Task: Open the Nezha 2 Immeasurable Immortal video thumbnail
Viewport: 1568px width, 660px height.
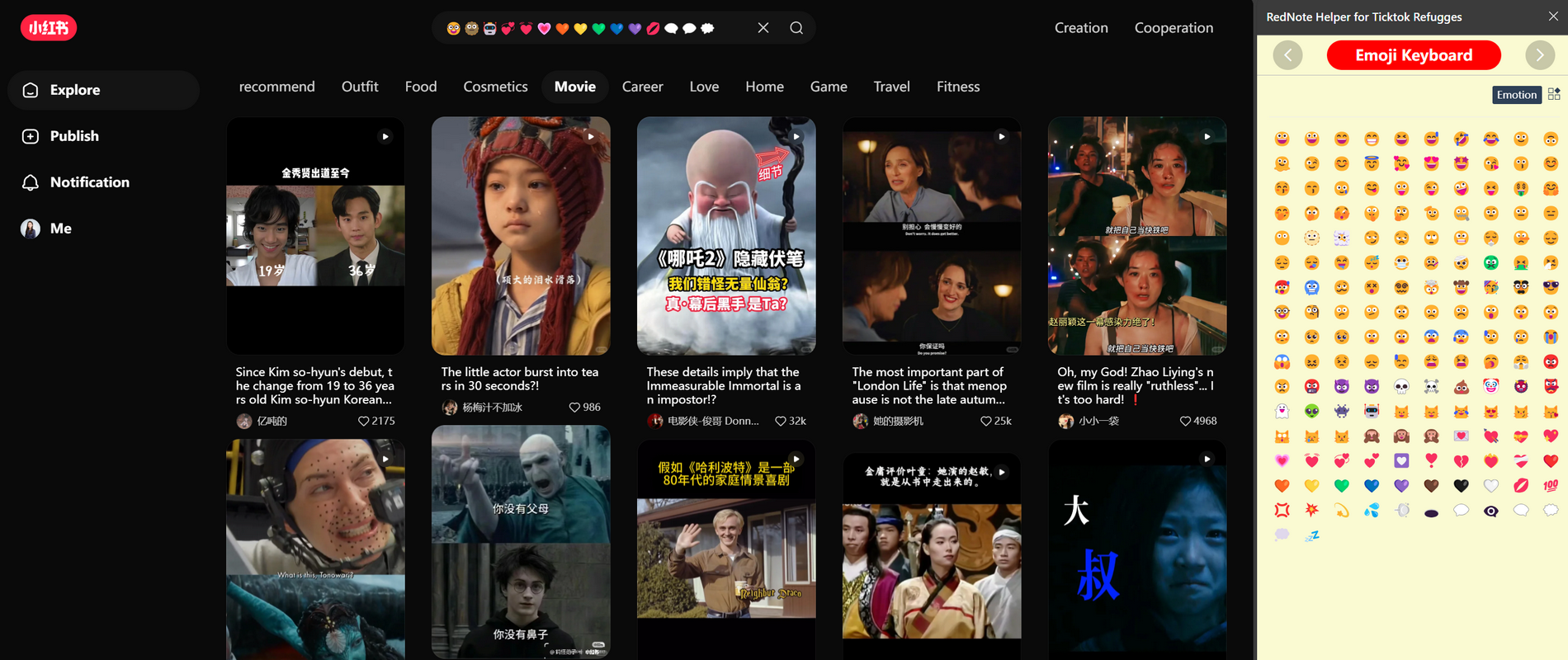Action: coord(725,236)
